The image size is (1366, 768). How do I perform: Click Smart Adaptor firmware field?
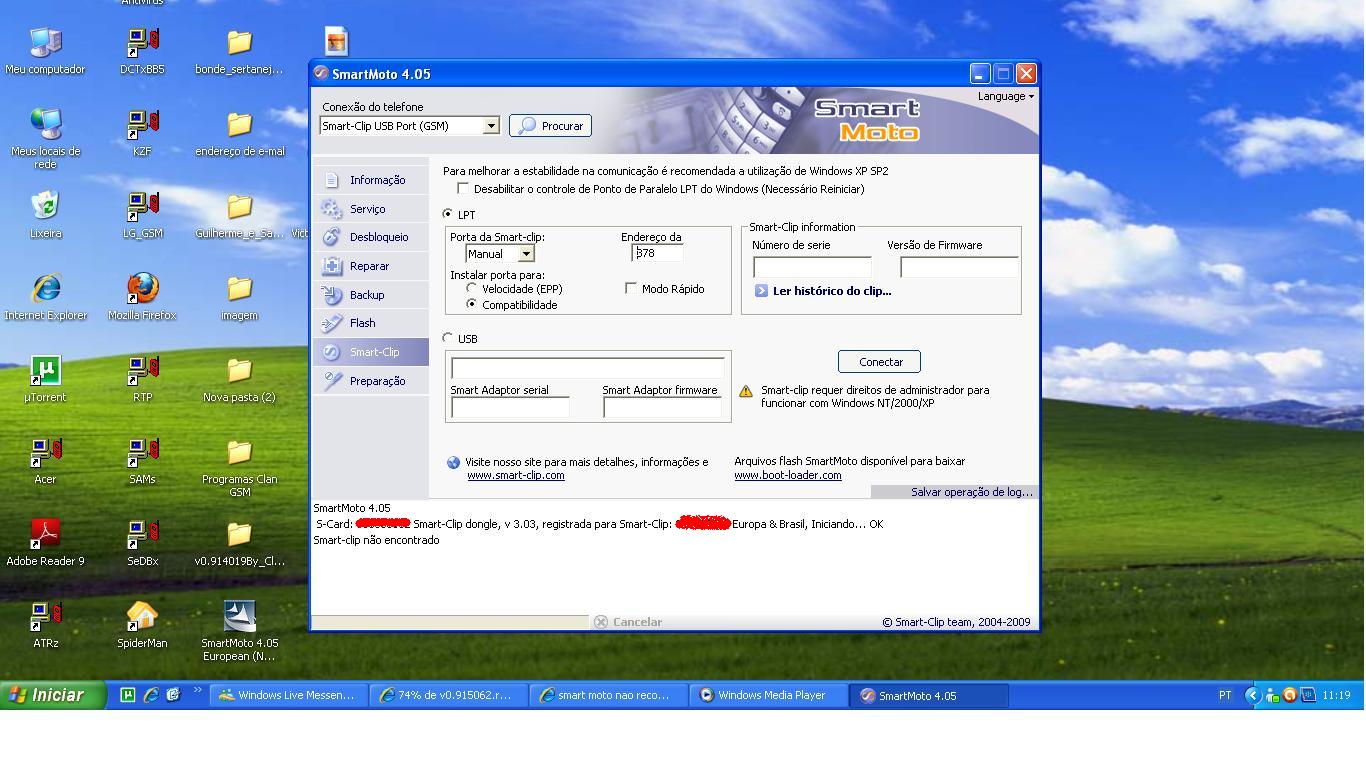662,407
